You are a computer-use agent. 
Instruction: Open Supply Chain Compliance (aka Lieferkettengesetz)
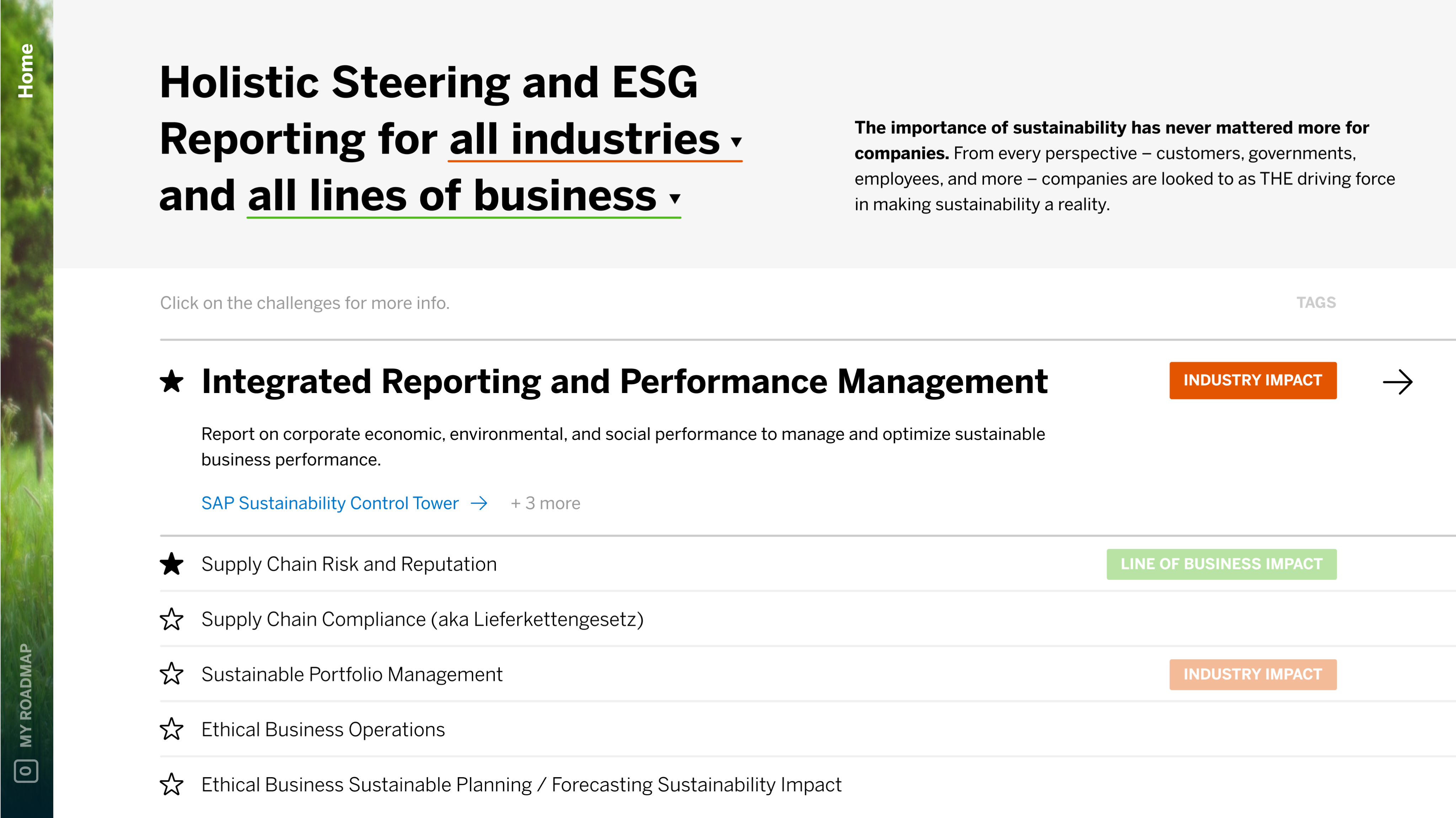pos(422,619)
